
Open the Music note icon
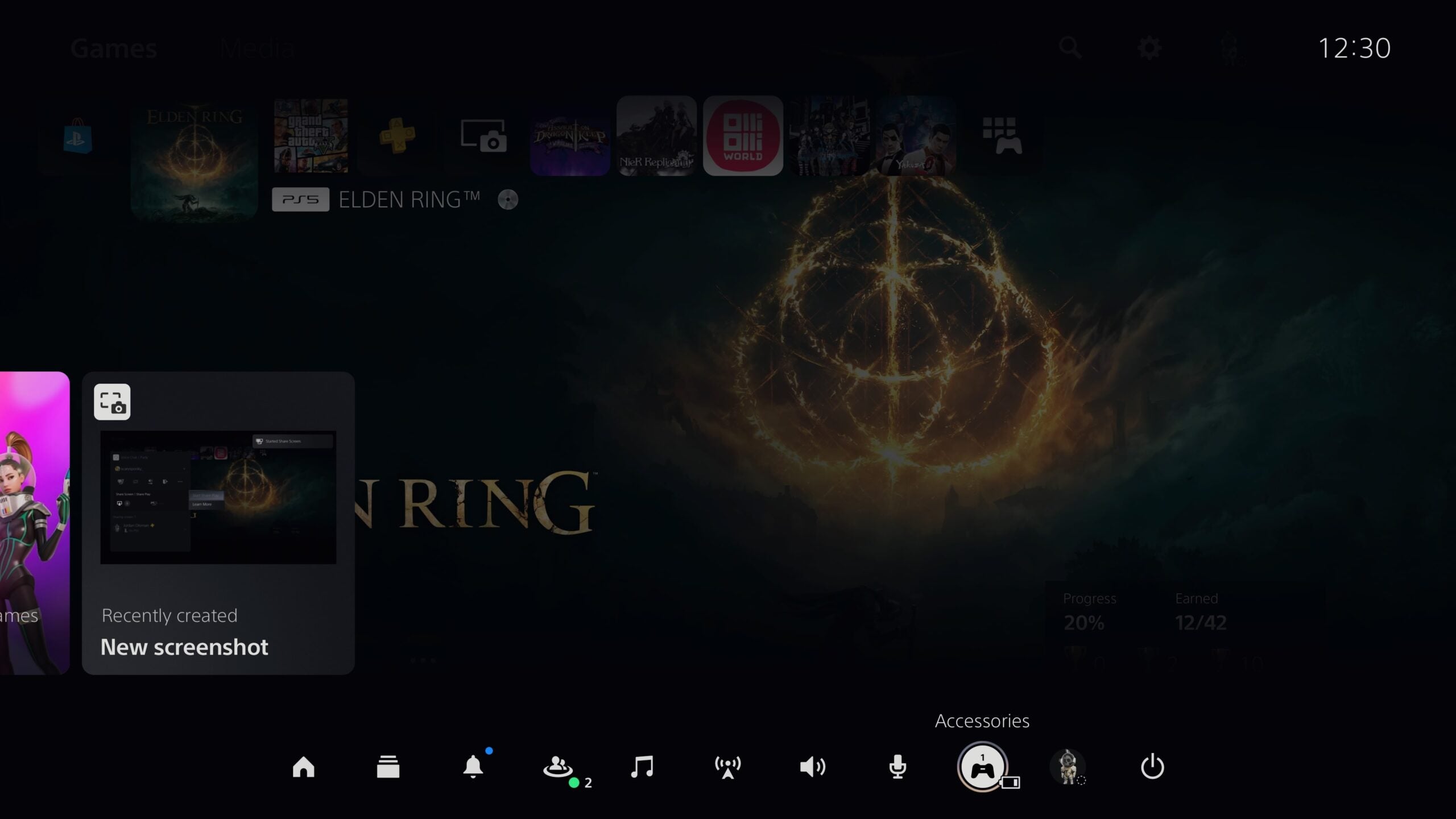tap(642, 767)
